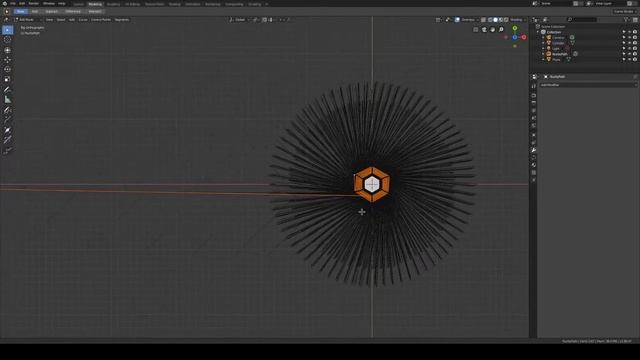Select the Select Box tool
Screen dimensions: 640x360
point(7,30)
